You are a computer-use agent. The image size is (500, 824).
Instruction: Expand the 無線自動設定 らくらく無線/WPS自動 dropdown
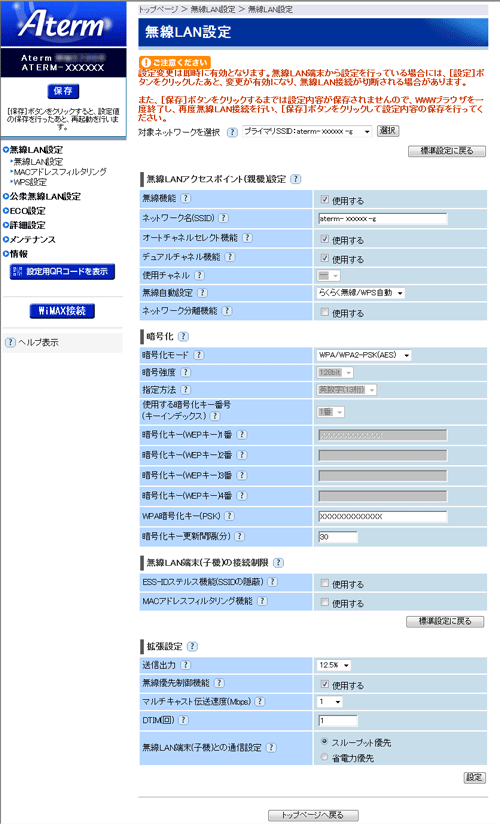(x=361, y=293)
